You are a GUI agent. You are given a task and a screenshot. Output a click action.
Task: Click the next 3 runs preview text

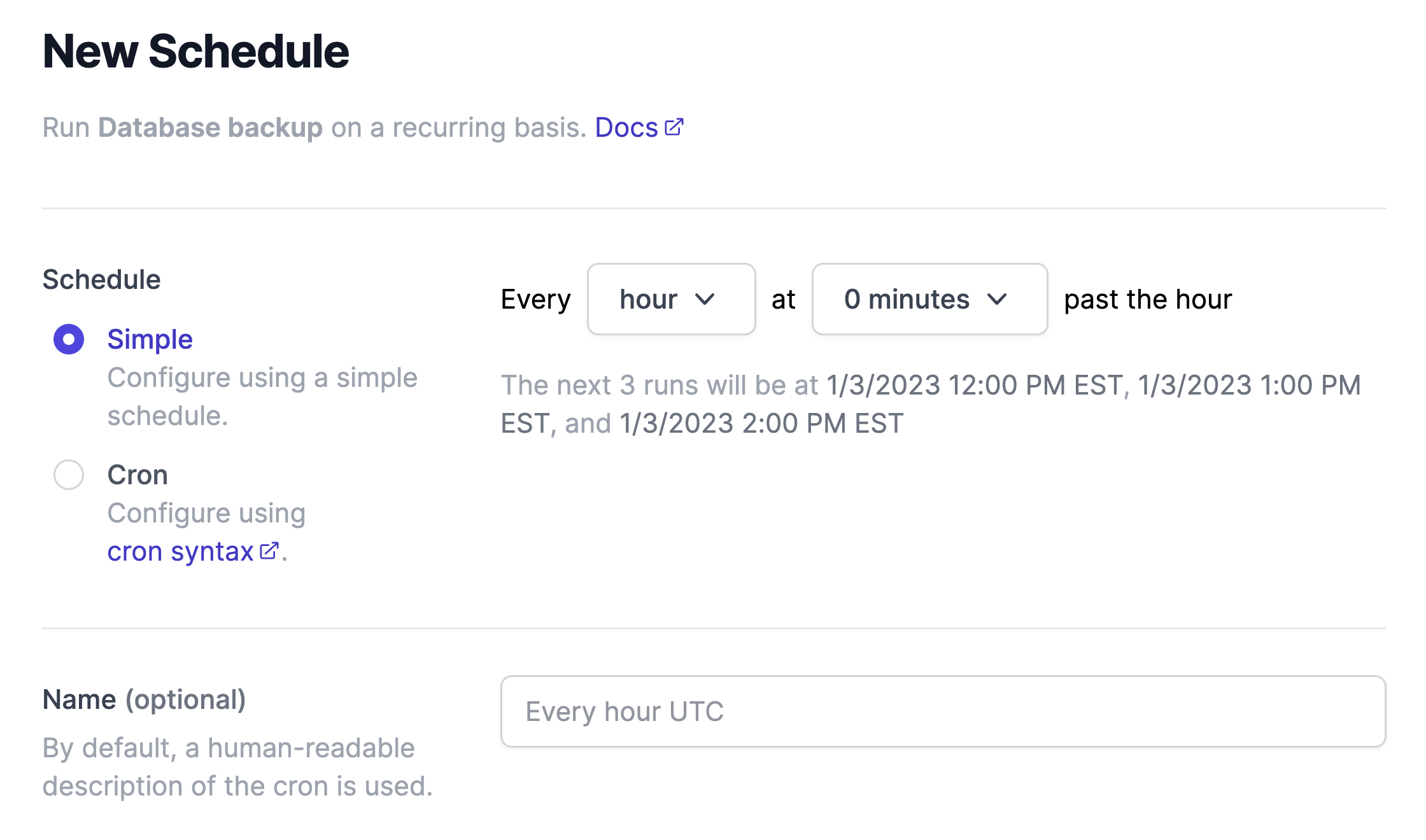(931, 404)
